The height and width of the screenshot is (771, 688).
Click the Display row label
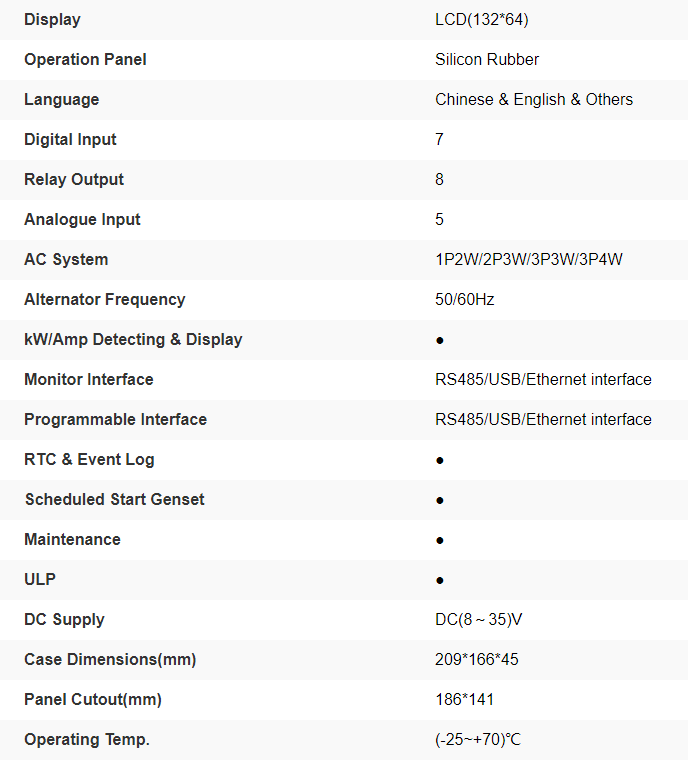[x=52, y=19]
